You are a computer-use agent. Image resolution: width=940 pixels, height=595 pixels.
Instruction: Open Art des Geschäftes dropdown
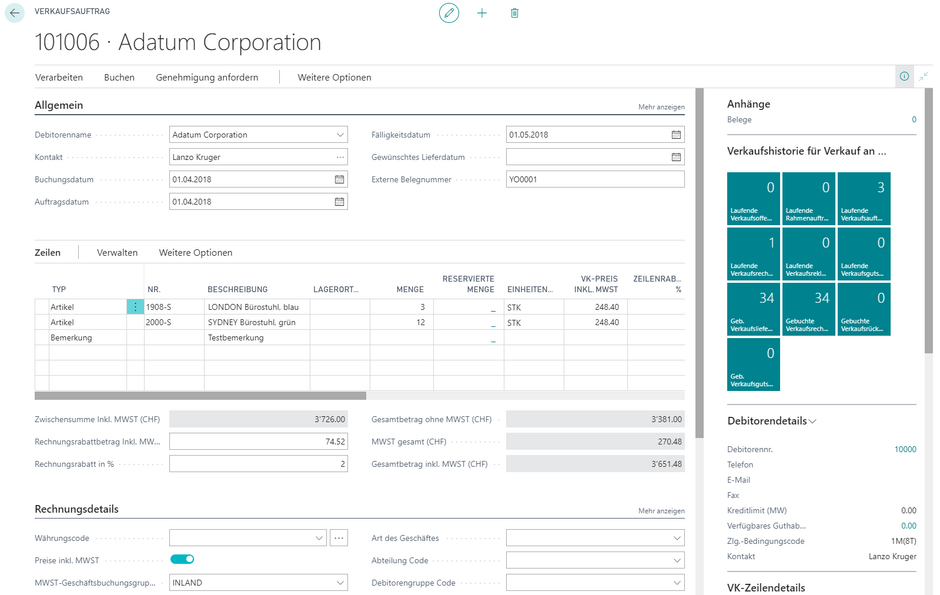point(677,538)
